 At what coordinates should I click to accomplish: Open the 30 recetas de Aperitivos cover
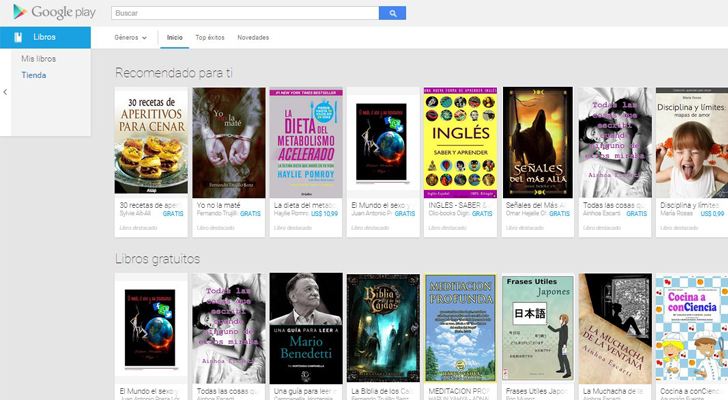point(151,141)
